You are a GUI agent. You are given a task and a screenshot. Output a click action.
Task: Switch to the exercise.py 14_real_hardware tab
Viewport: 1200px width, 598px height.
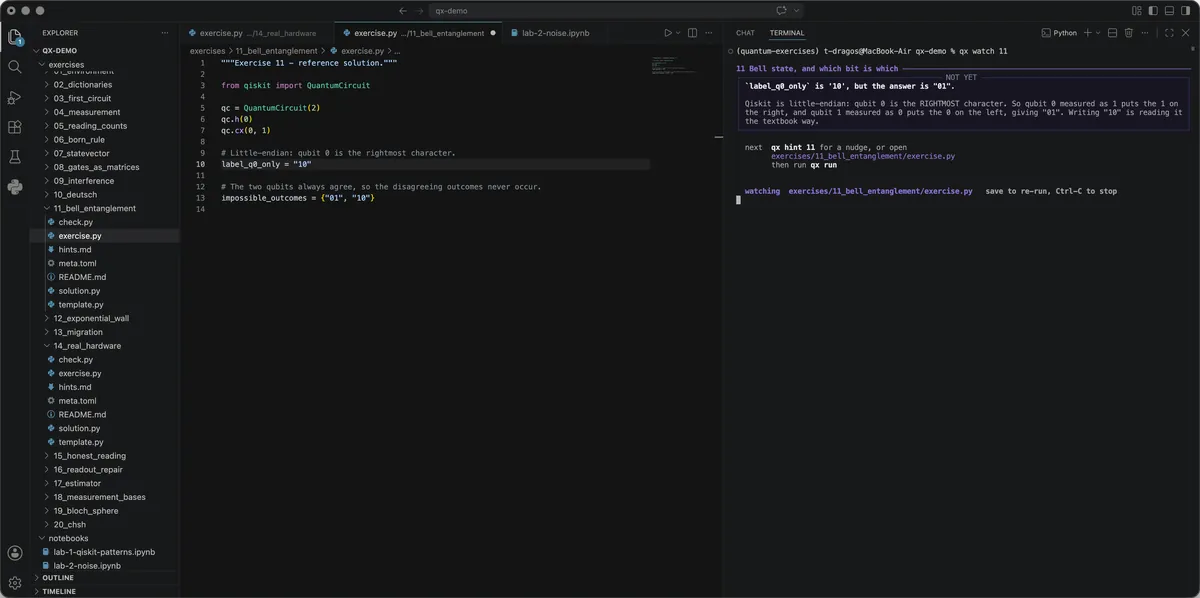point(257,33)
